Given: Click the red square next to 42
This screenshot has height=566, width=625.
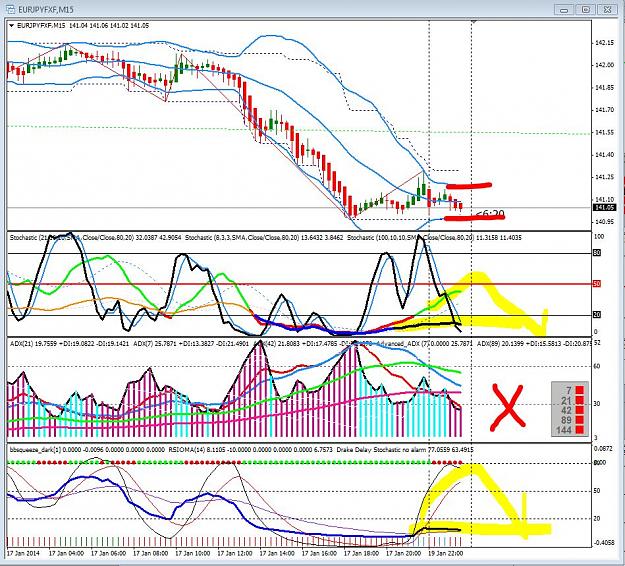Looking at the screenshot, I should pos(579,410).
